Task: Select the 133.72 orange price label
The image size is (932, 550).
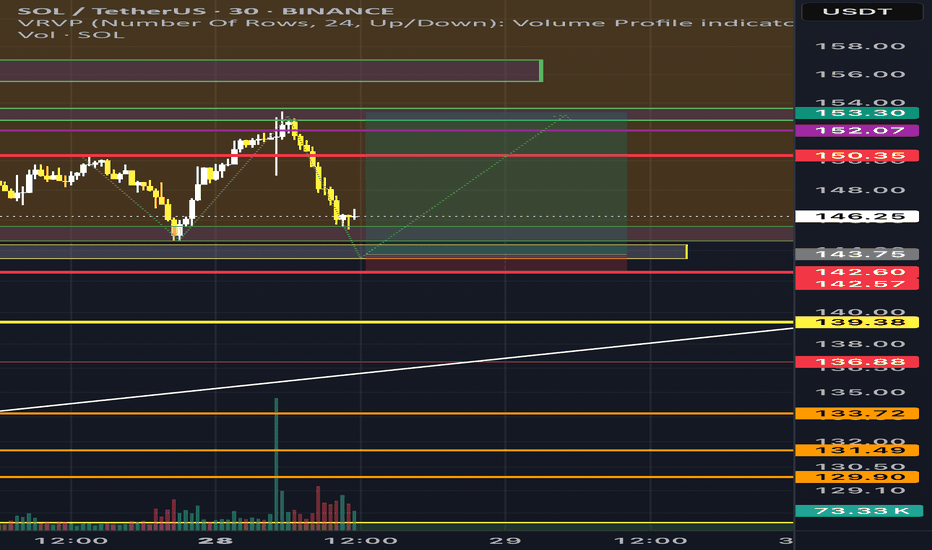Action: pyautogui.click(x=857, y=413)
